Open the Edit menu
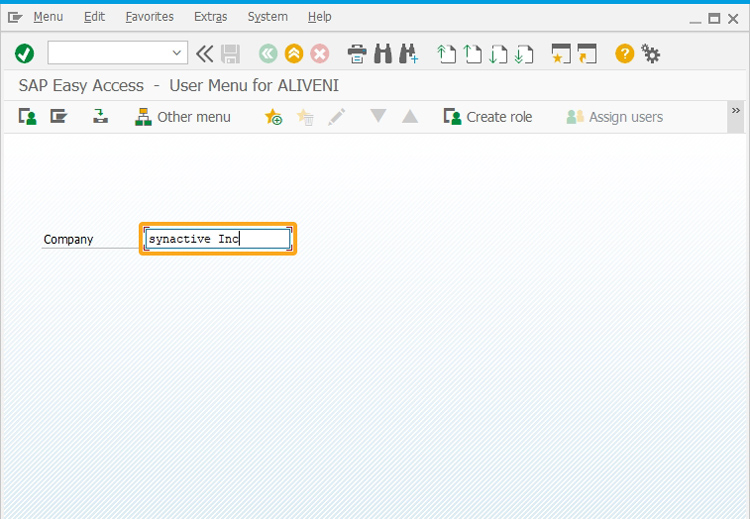Viewport: 750px width, 519px height. tap(94, 17)
